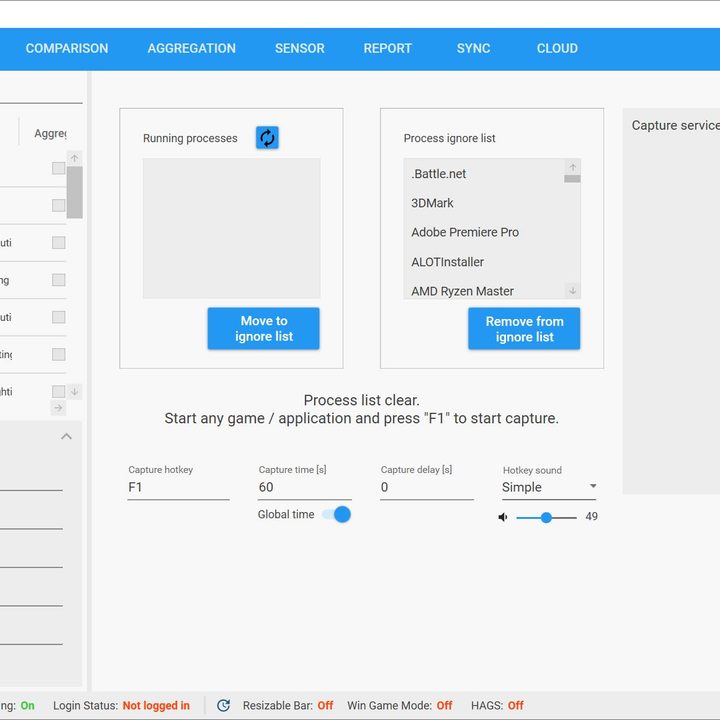
Task: Click ignore list scrollbar thumb
Action: tap(572, 179)
